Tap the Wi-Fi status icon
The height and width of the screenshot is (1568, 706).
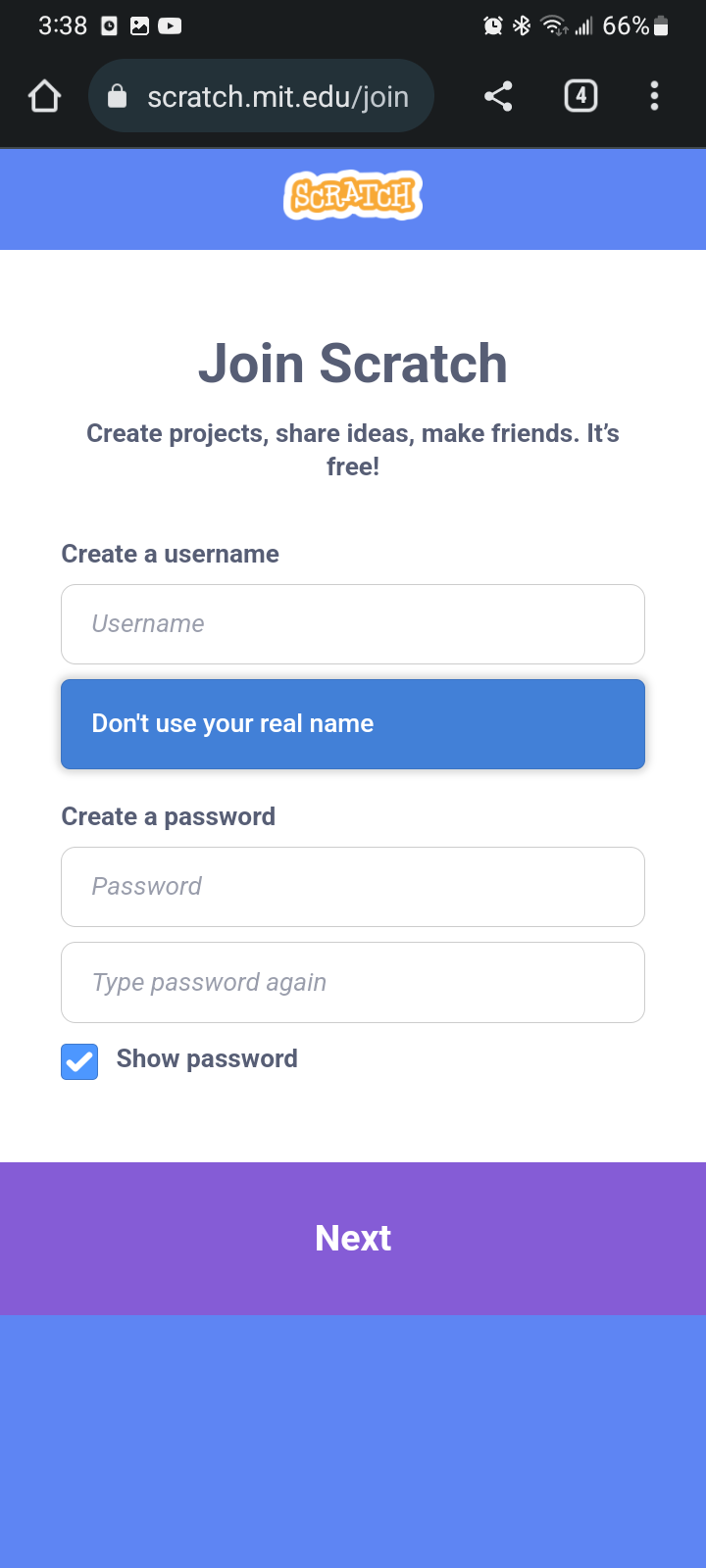554,26
